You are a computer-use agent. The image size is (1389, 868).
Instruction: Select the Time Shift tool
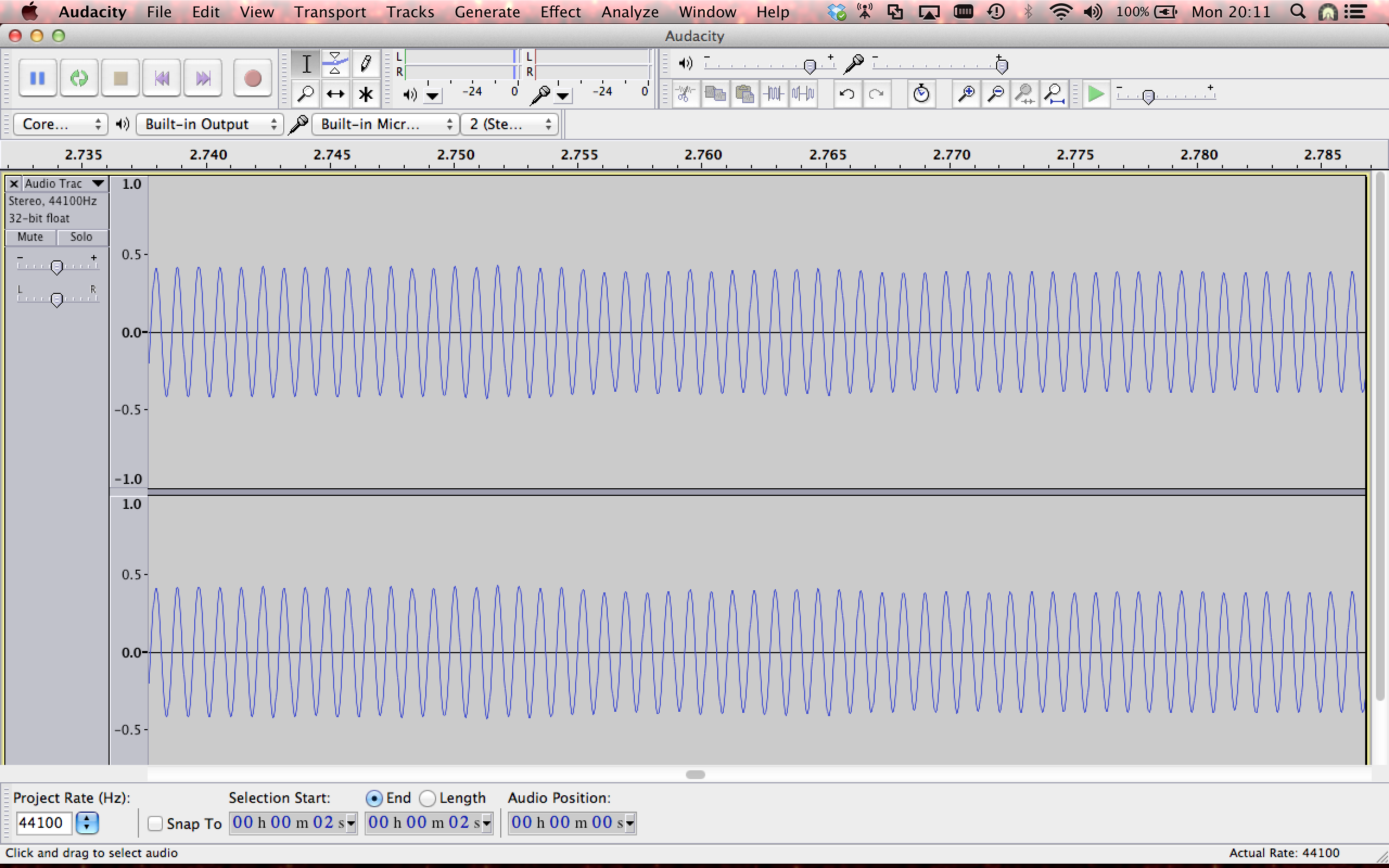coord(335,94)
